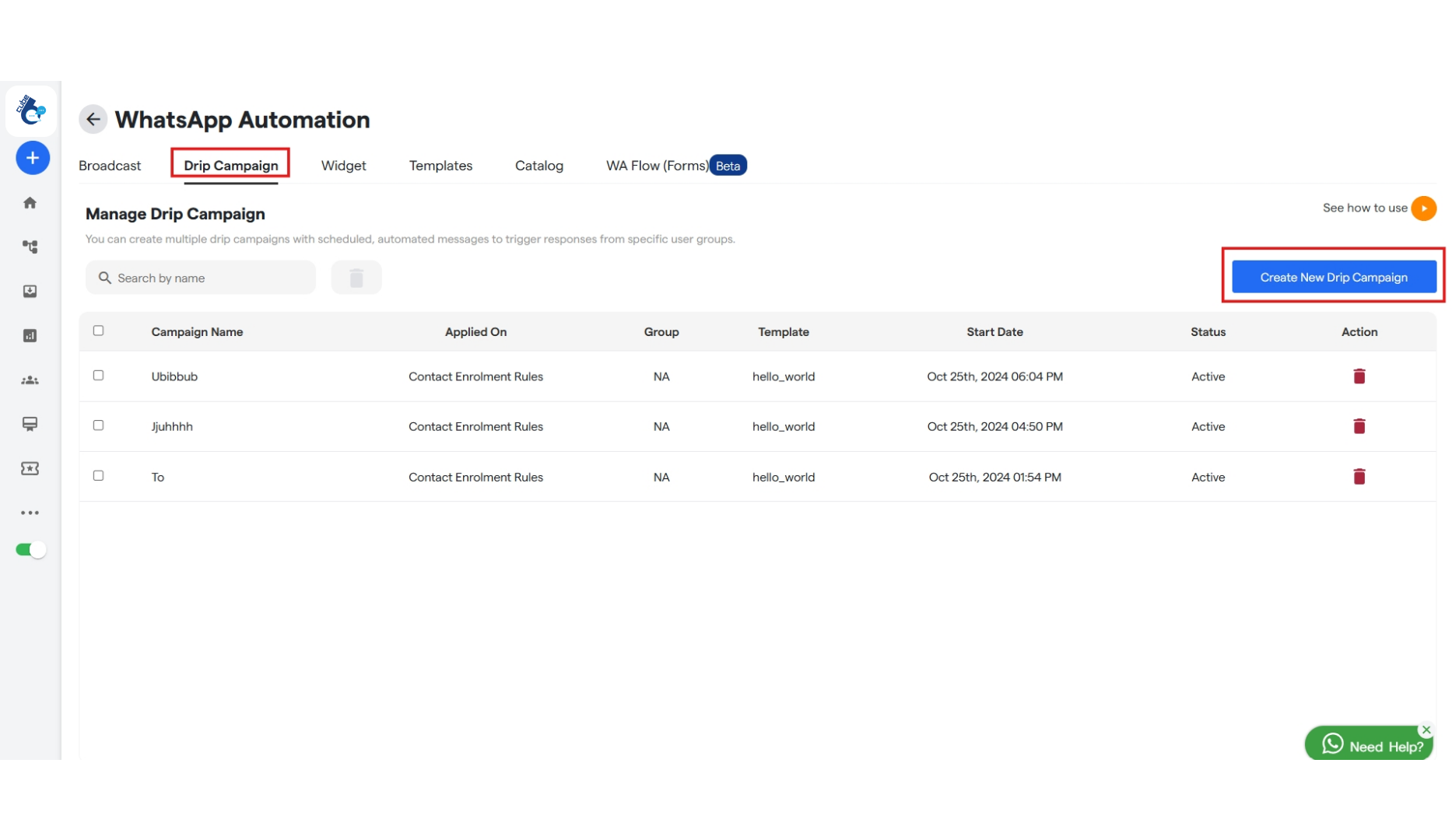Click the grey bulk delete trash button
Viewport: 1452px width, 840px height.
tap(356, 278)
